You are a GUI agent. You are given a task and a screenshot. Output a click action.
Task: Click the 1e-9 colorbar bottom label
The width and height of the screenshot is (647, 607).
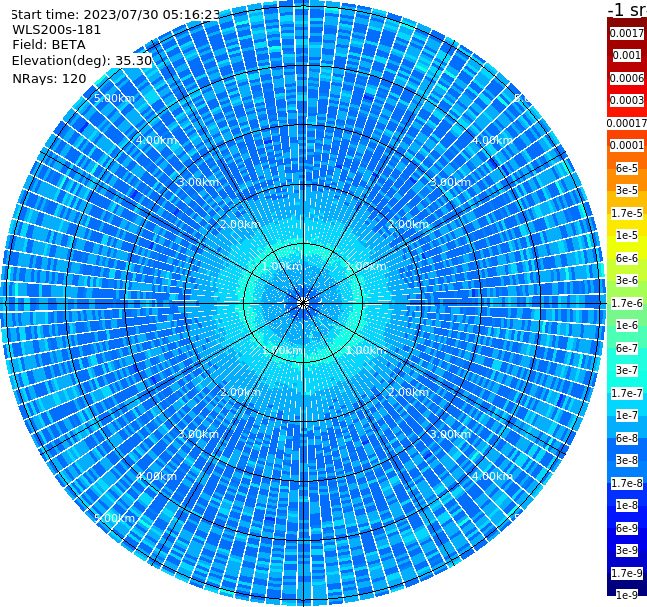point(627,595)
